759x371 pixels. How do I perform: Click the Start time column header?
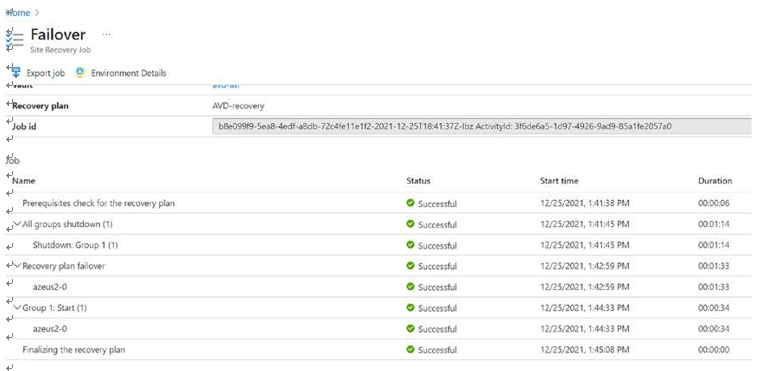(559, 181)
